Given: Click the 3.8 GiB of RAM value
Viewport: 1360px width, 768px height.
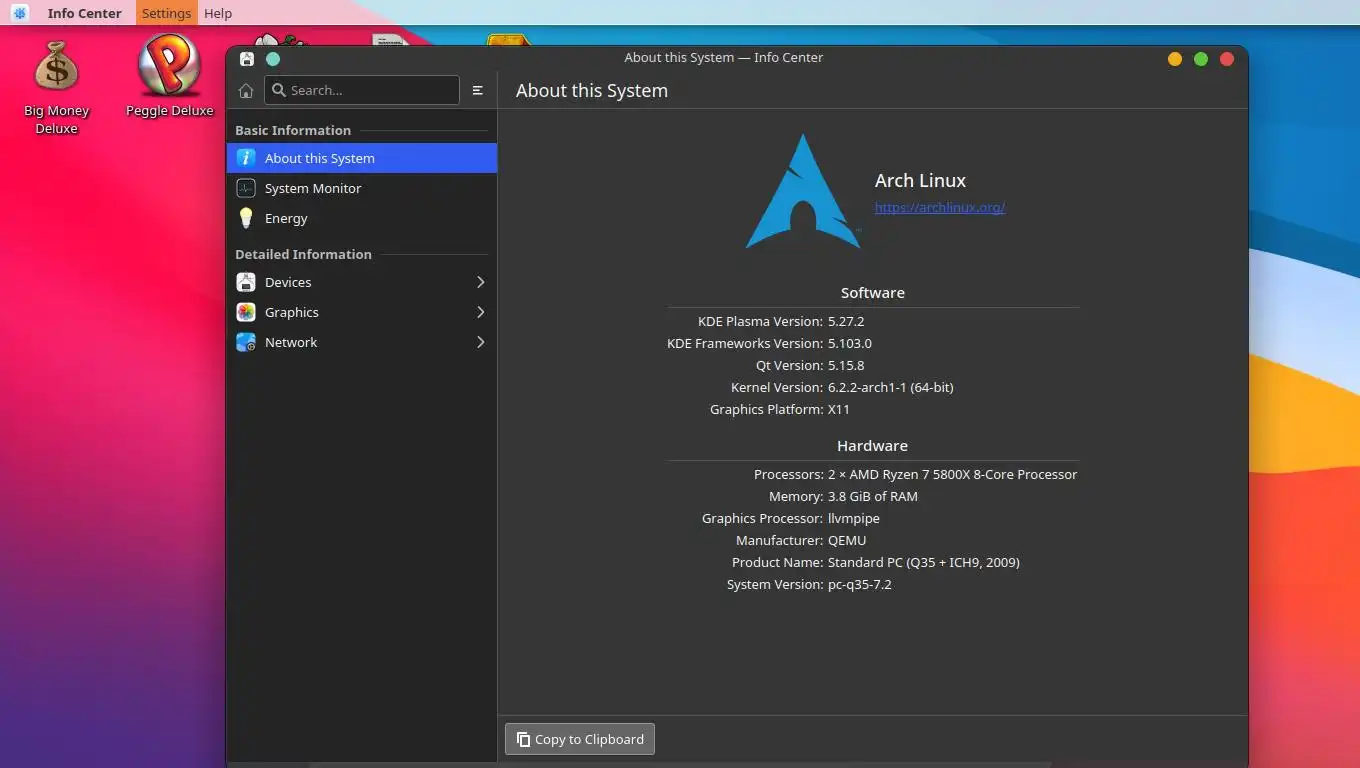Looking at the screenshot, I should coord(872,497).
